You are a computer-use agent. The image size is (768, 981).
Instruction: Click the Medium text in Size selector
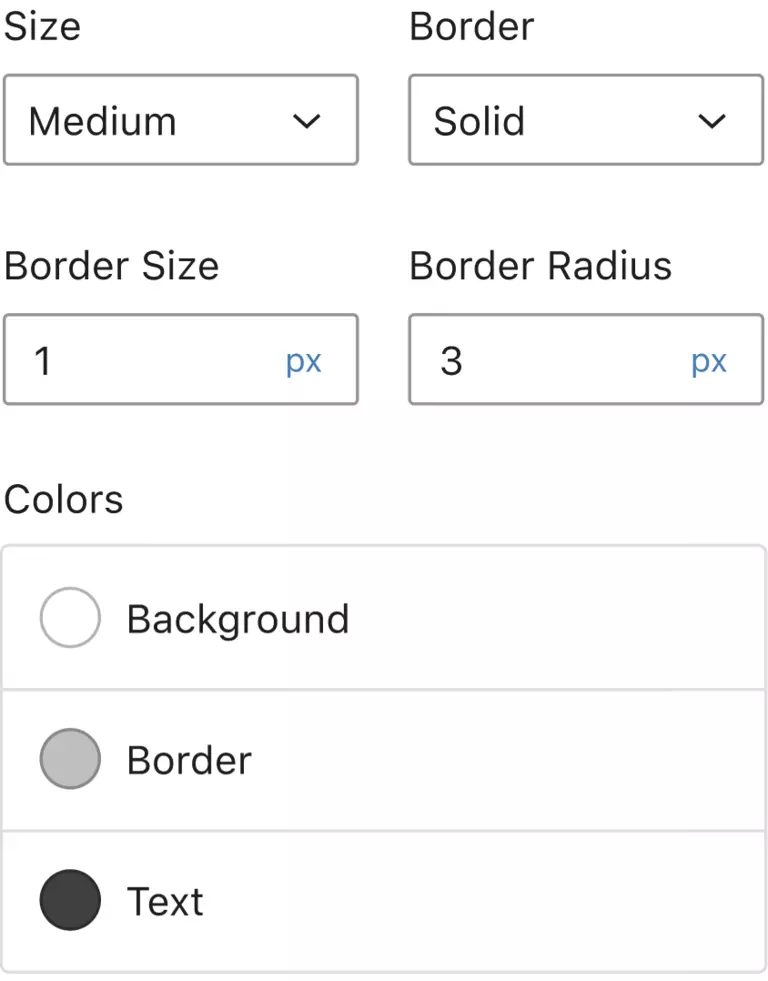[x=102, y=122]
